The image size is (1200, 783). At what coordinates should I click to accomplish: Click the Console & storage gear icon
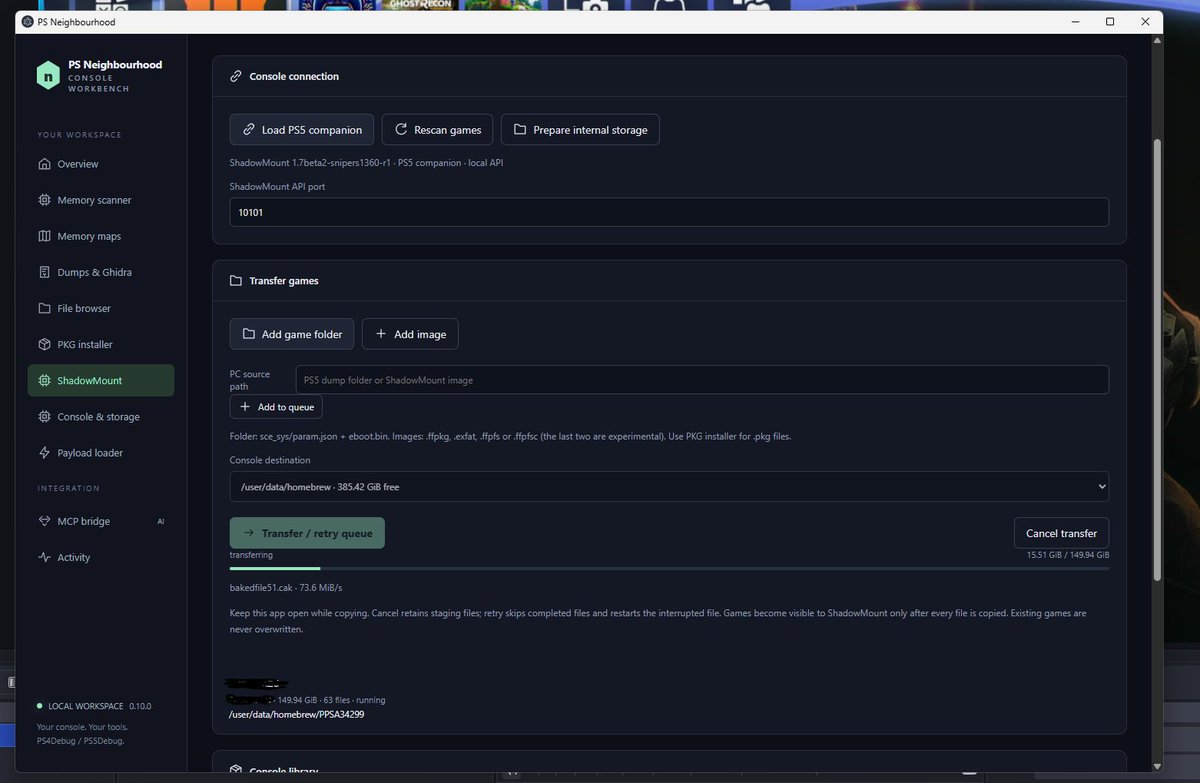pyautogui.click(x=44, y=417)
